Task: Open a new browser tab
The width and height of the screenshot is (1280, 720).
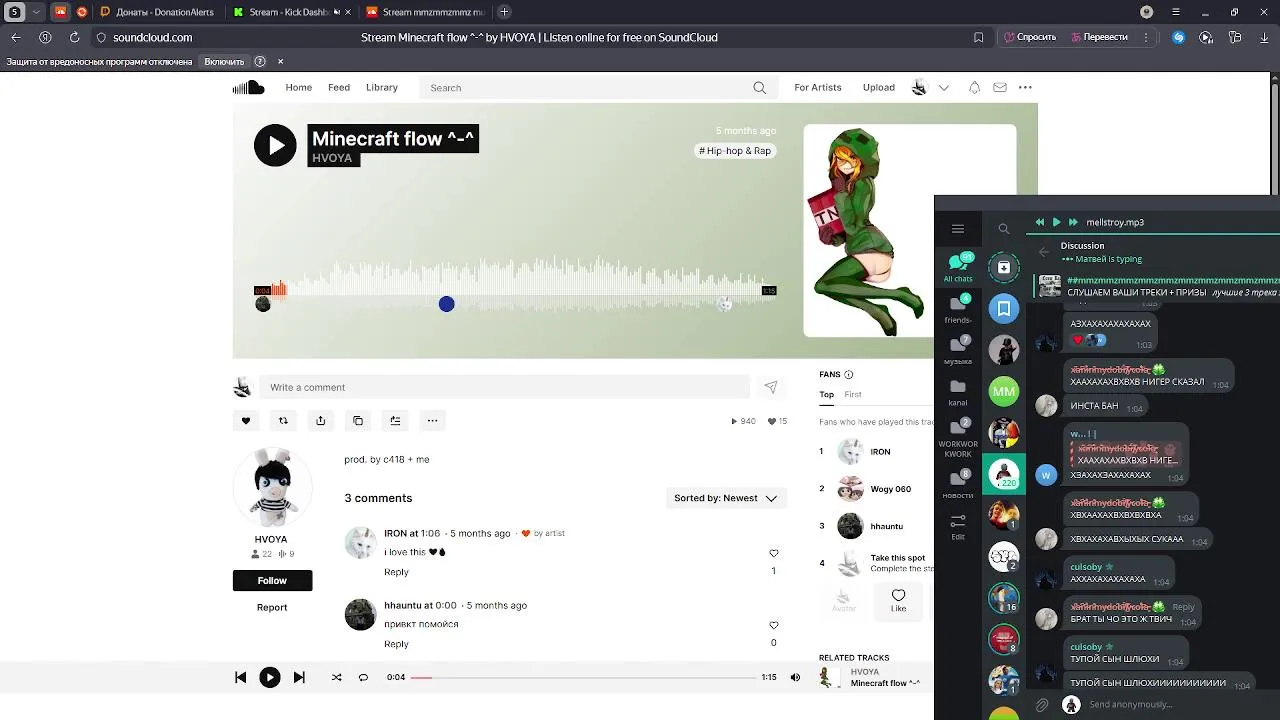Action: click(504, 12)
